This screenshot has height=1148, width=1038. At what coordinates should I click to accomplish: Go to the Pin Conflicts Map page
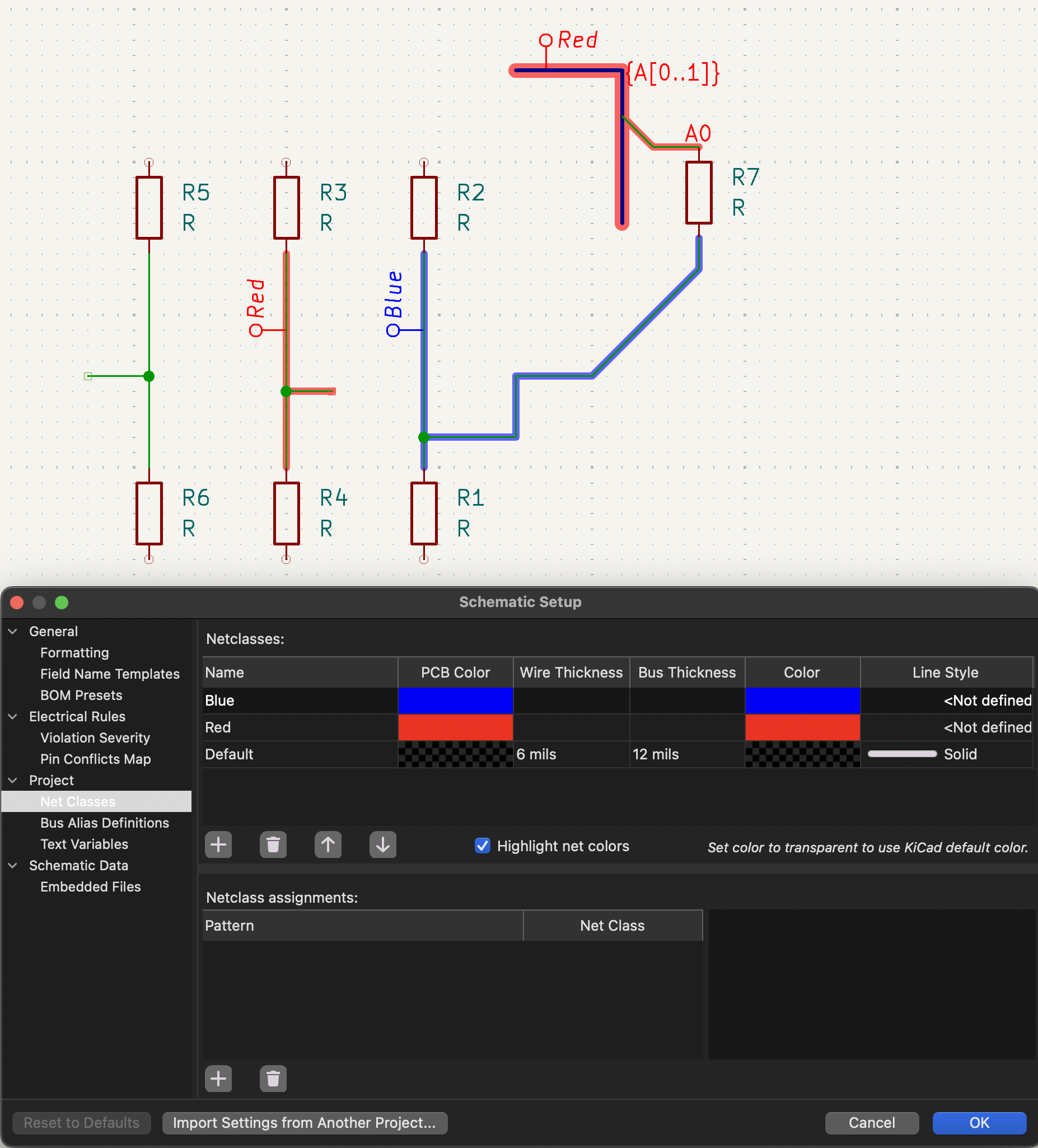click(96, 759)
